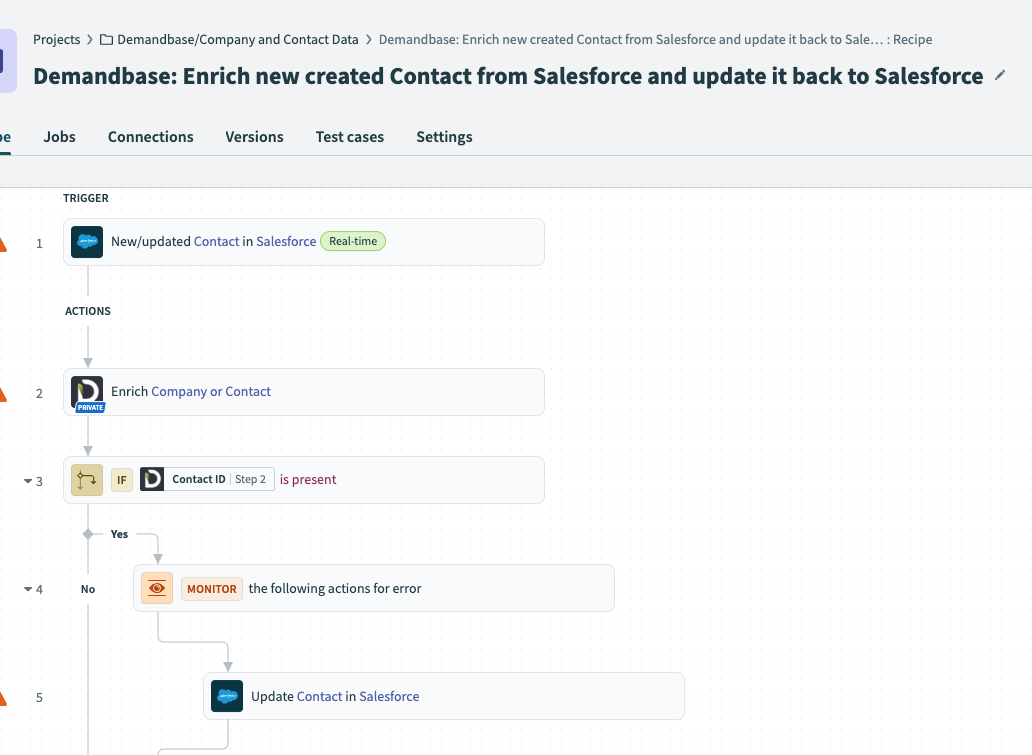Open the Settings tab

(x=444, y=137)
